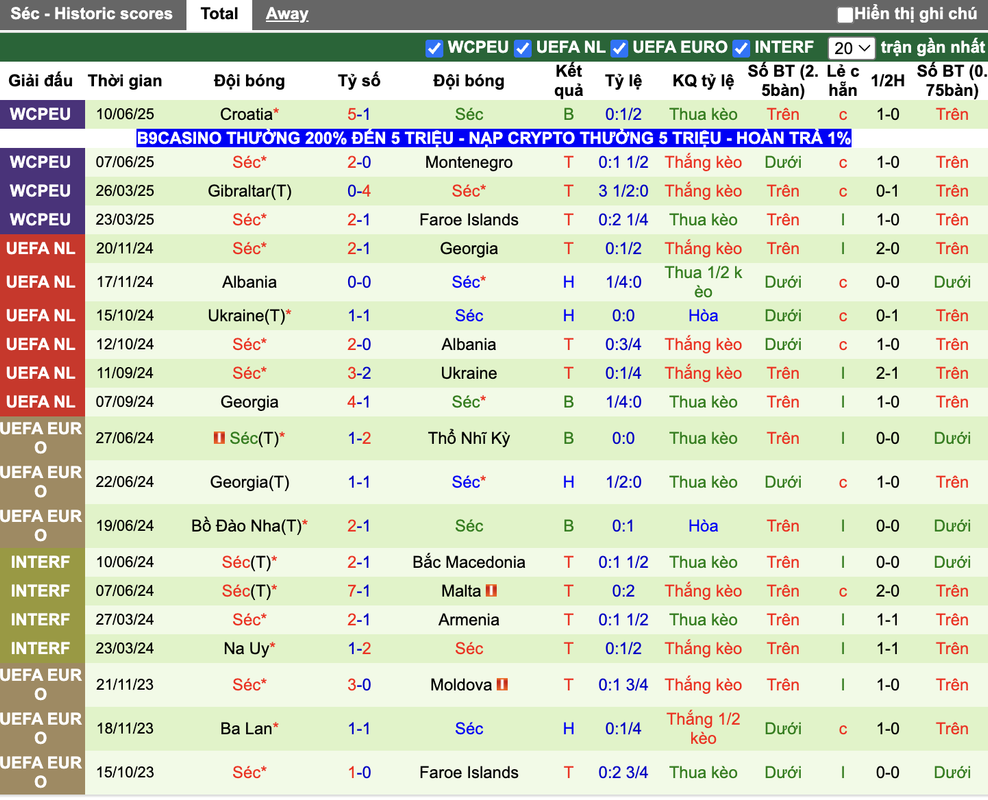988x800 pixels.
Task: Uncheck the UEFA NL filter checkbox
Action: [522, 48]
